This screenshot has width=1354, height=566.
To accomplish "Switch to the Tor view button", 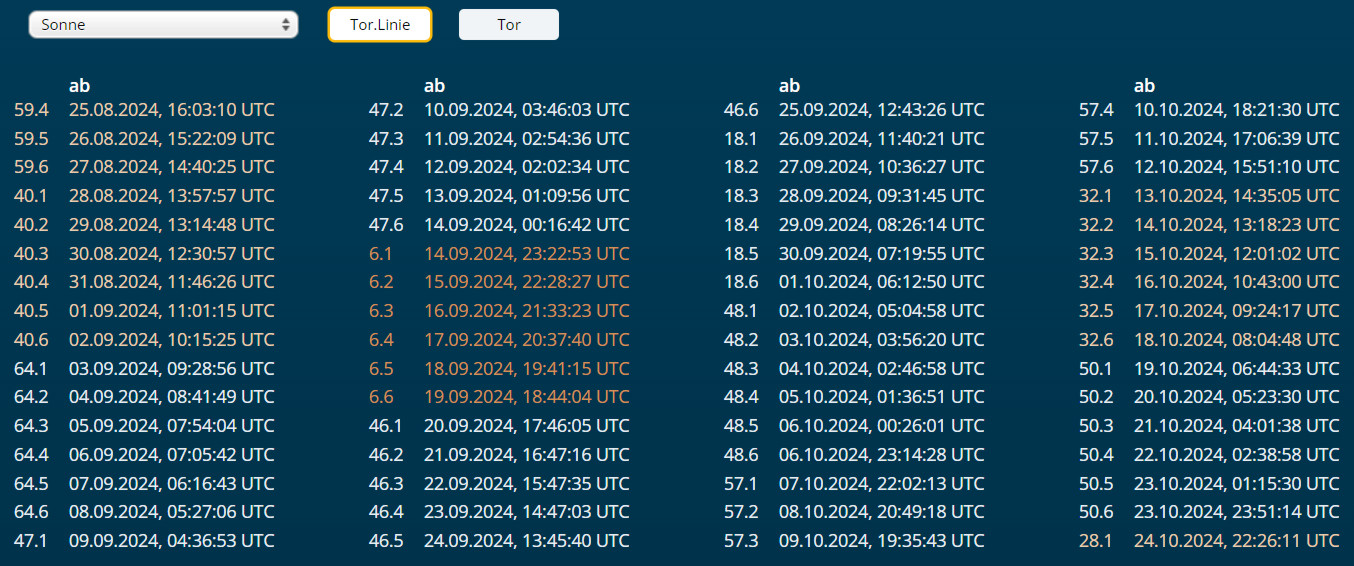I will pyautogui.click(x=508, y=25).
